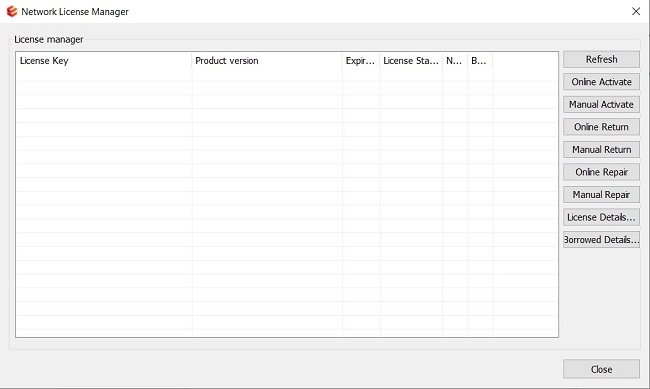
Task: Close window using title bar X
Action: click(636, 11)
